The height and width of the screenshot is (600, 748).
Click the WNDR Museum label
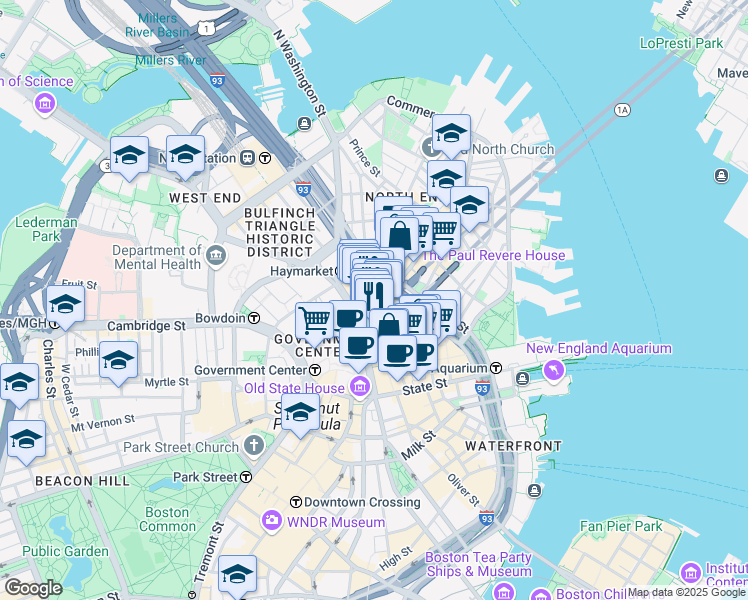(x=336, y=522)
